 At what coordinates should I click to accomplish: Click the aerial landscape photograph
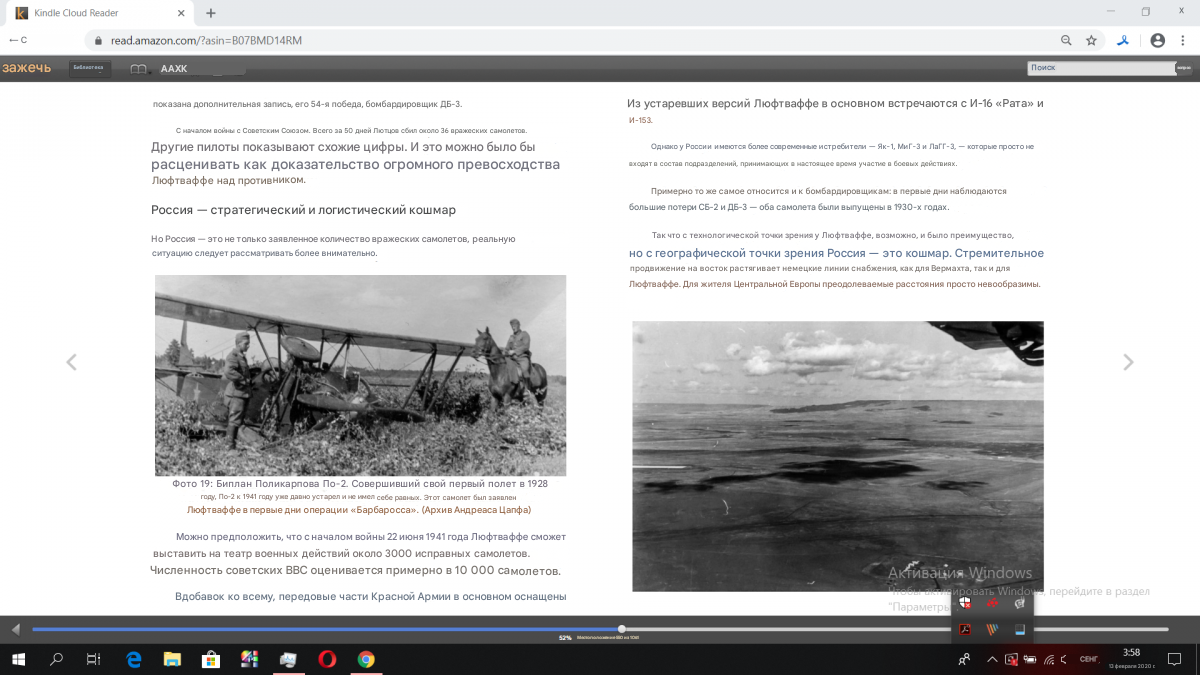point(838,456)
